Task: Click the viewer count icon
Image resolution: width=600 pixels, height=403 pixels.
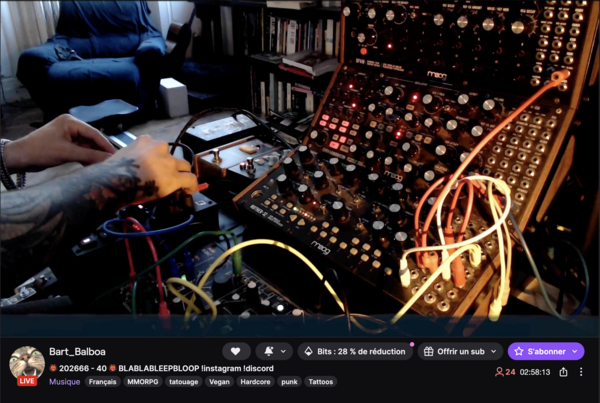Action: [499, 372]
